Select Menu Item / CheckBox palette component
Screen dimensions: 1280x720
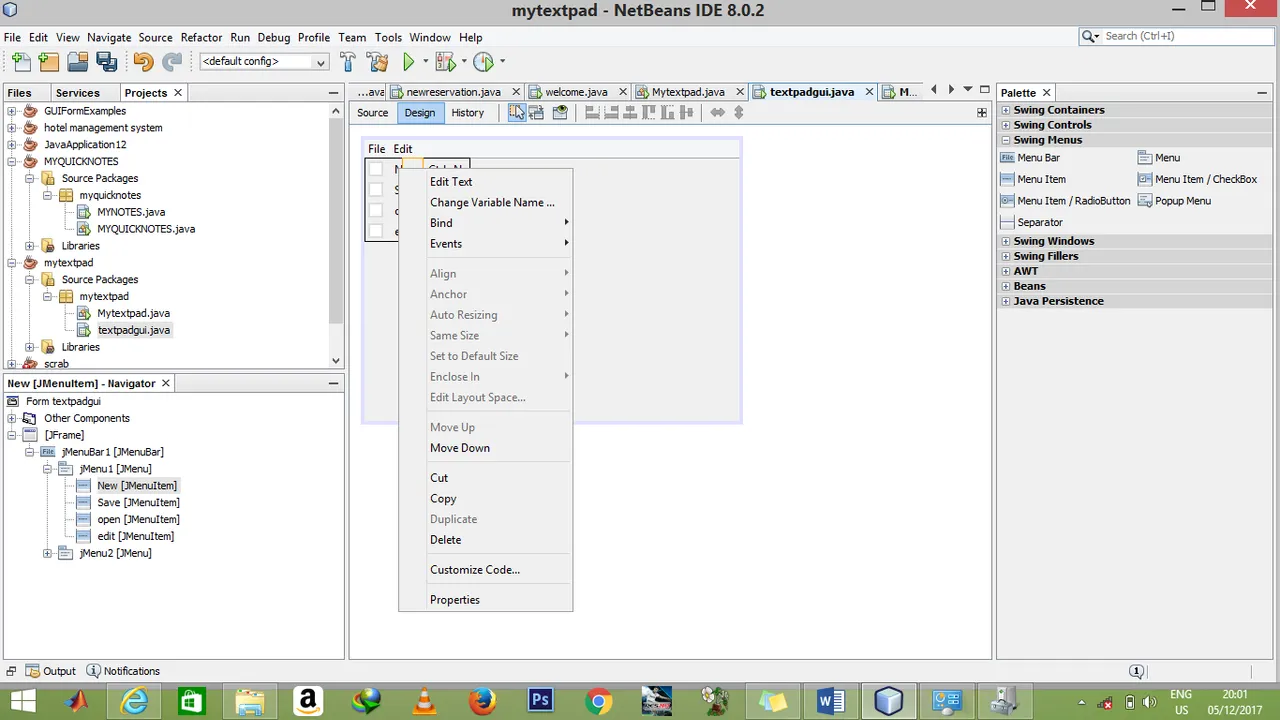click(1198, 179)
